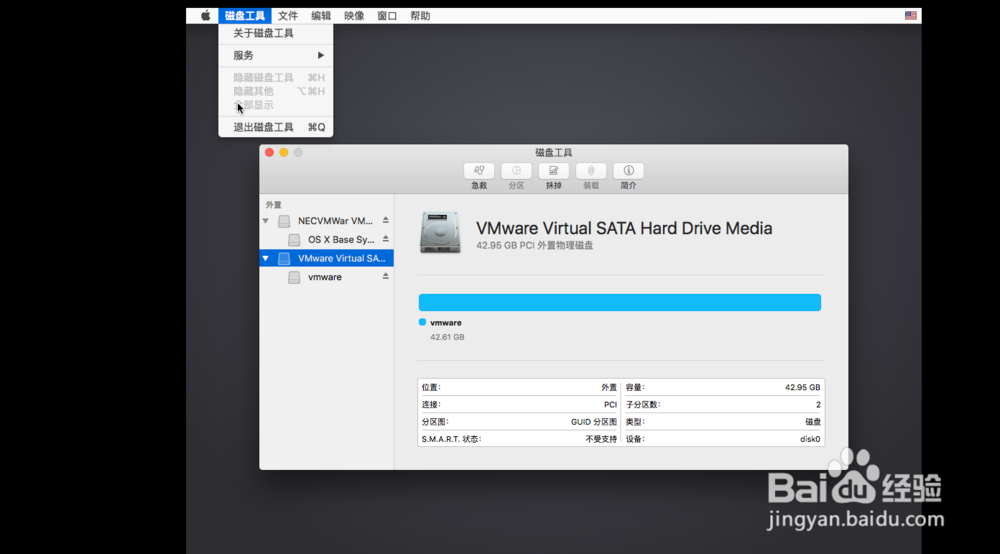This screenshot has width=1000, height=554.
Task: Select the vmware sidebar volume row
Action: tap(327, 277)
